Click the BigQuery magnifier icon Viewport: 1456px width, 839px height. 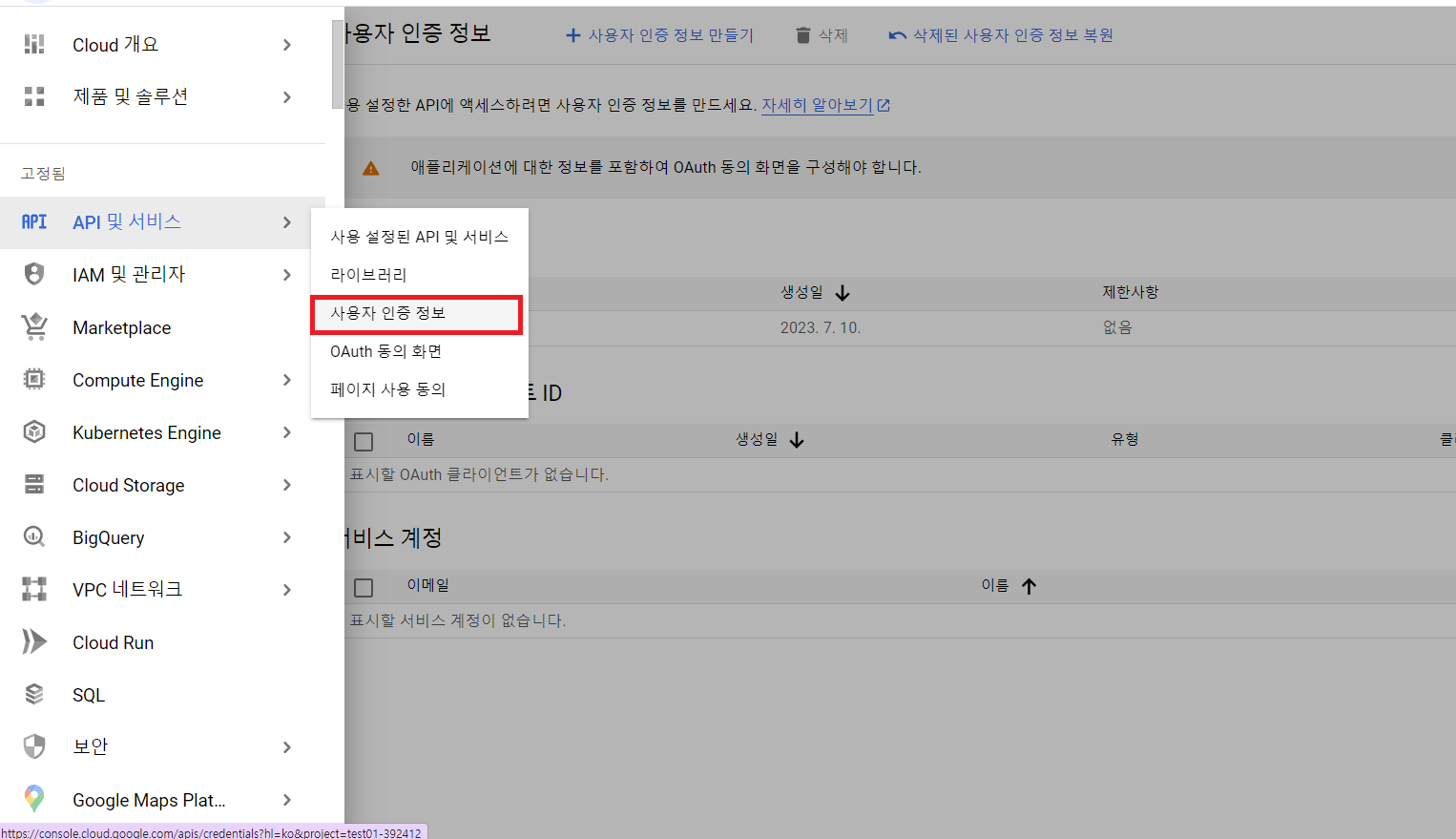(x=34, y=536)
